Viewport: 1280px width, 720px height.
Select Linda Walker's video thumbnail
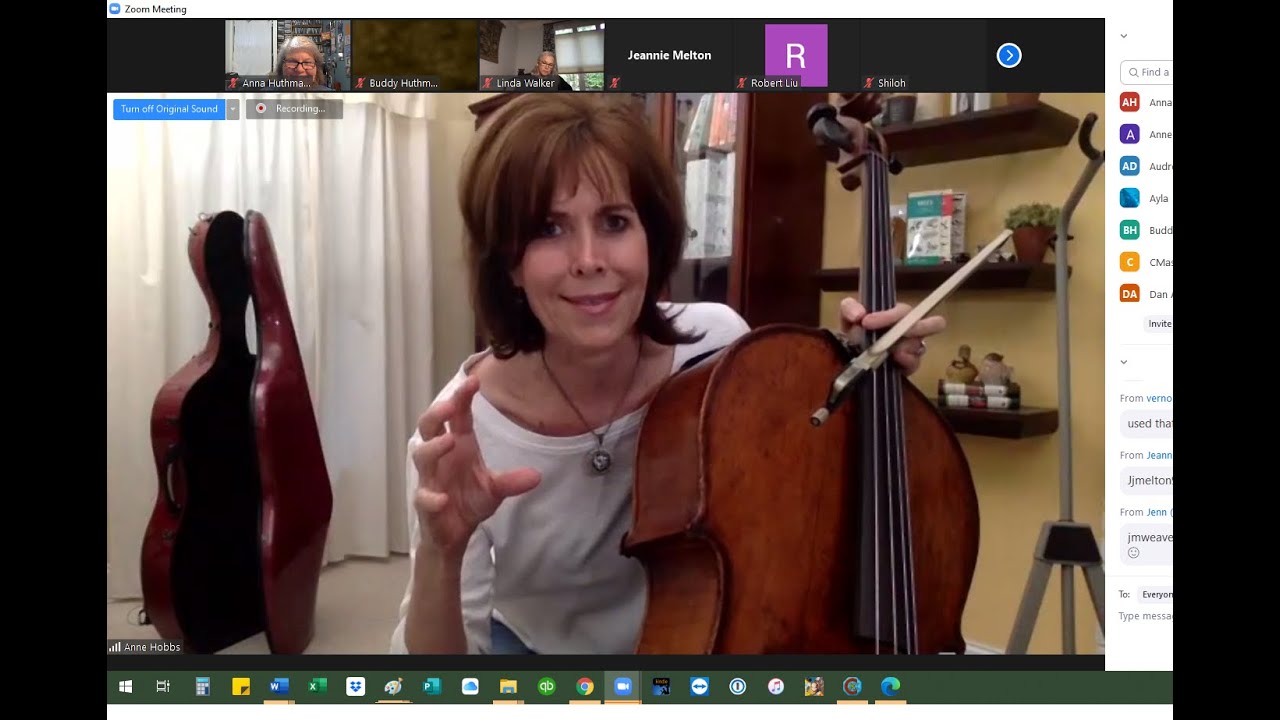coord(541,55)
